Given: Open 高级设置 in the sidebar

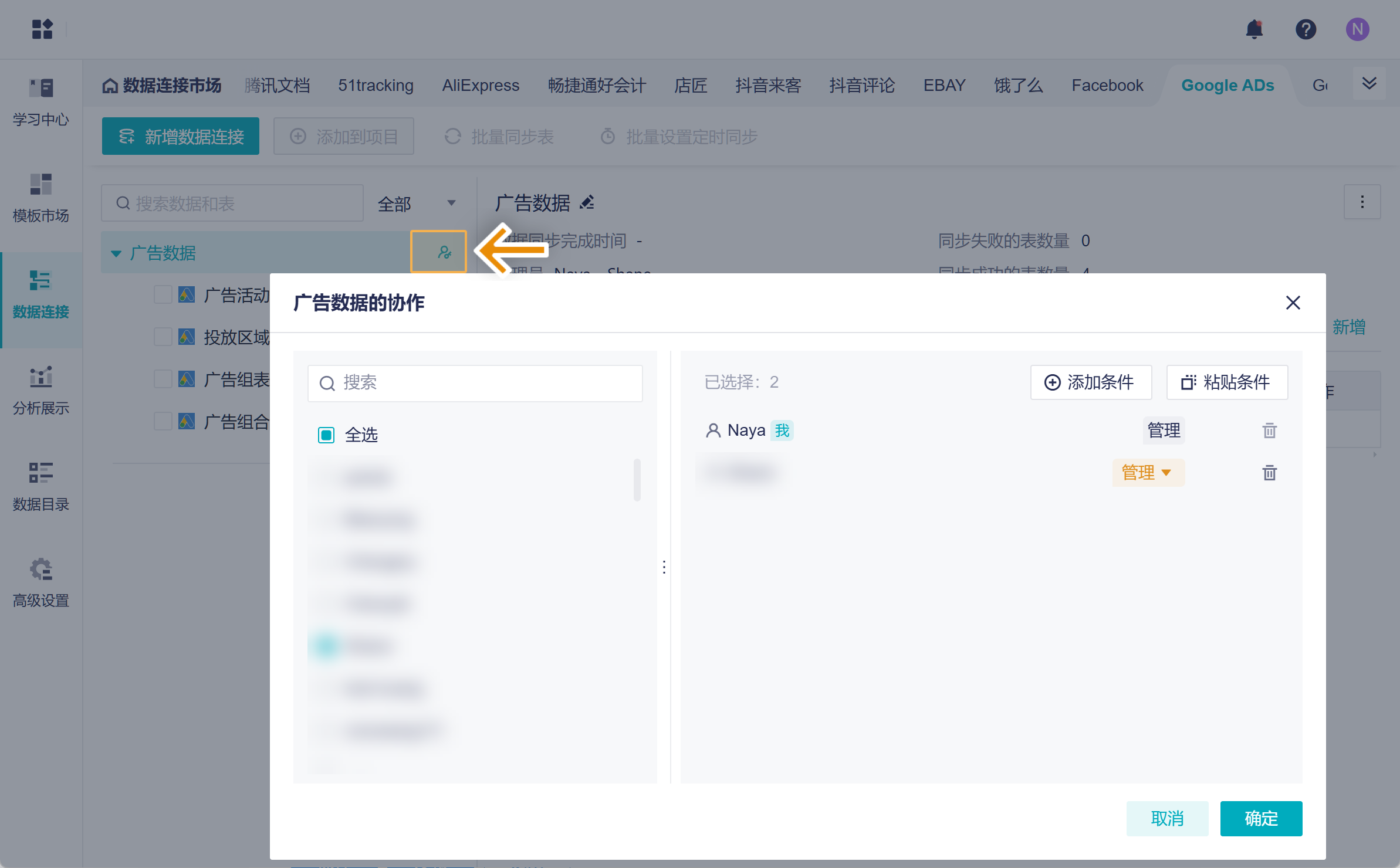Looking at the screenshot, I should click(41, 582).
